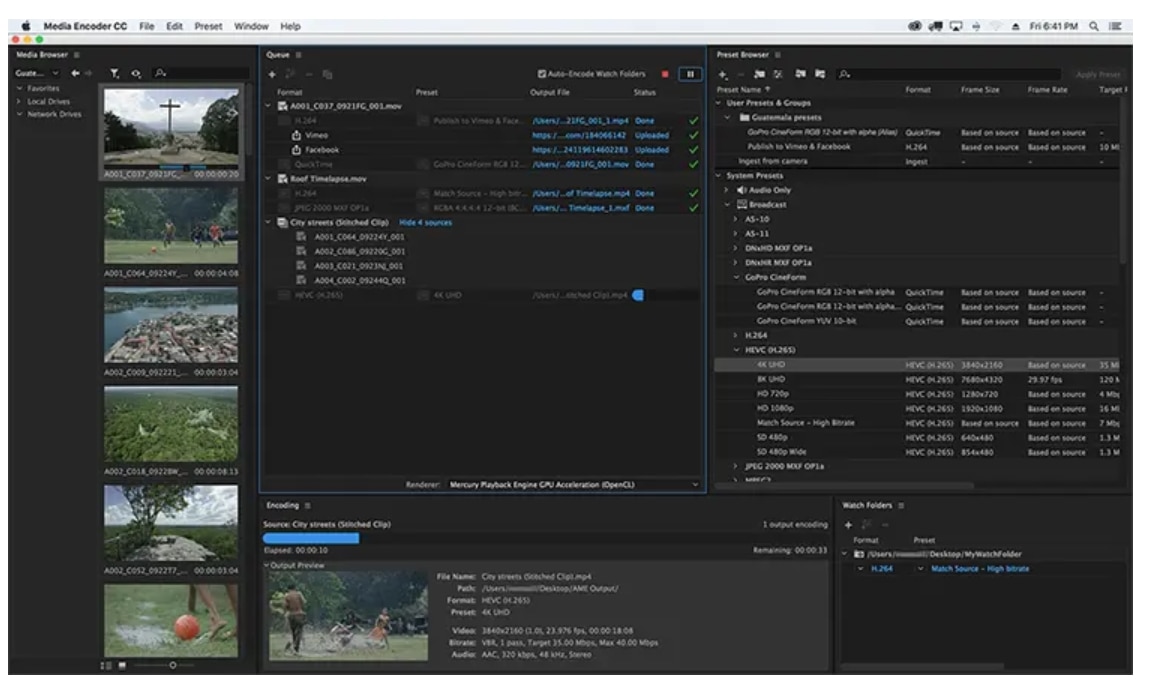Click the Apply Preset button
The image size is (1150, 690).
(1097, 75)
